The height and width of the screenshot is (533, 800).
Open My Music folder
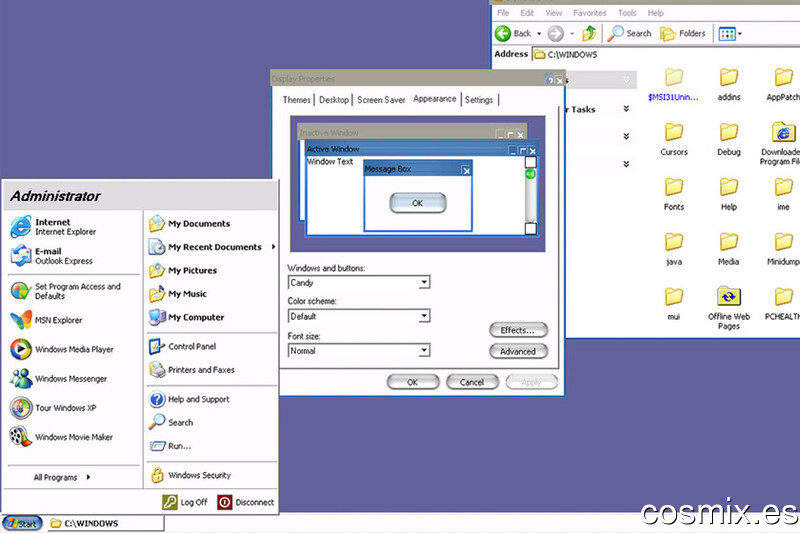178,294
